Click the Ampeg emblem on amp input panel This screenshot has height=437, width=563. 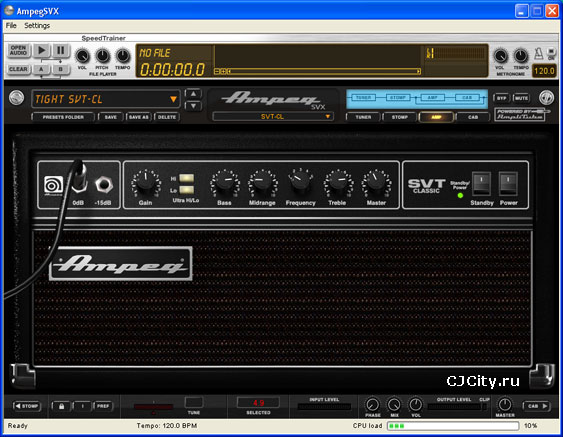(53, 185)
